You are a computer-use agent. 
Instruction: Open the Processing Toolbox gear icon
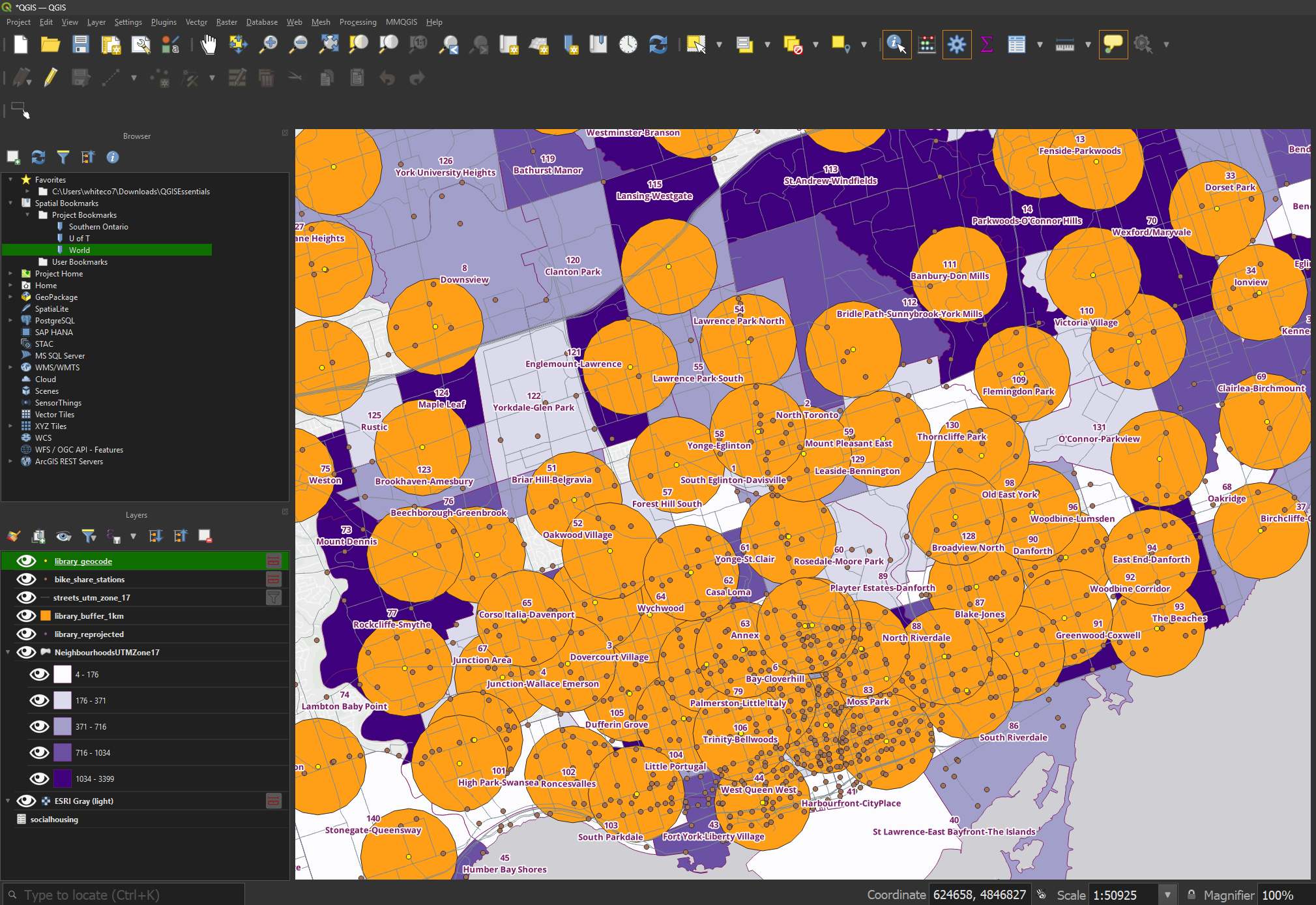[957, 44]
